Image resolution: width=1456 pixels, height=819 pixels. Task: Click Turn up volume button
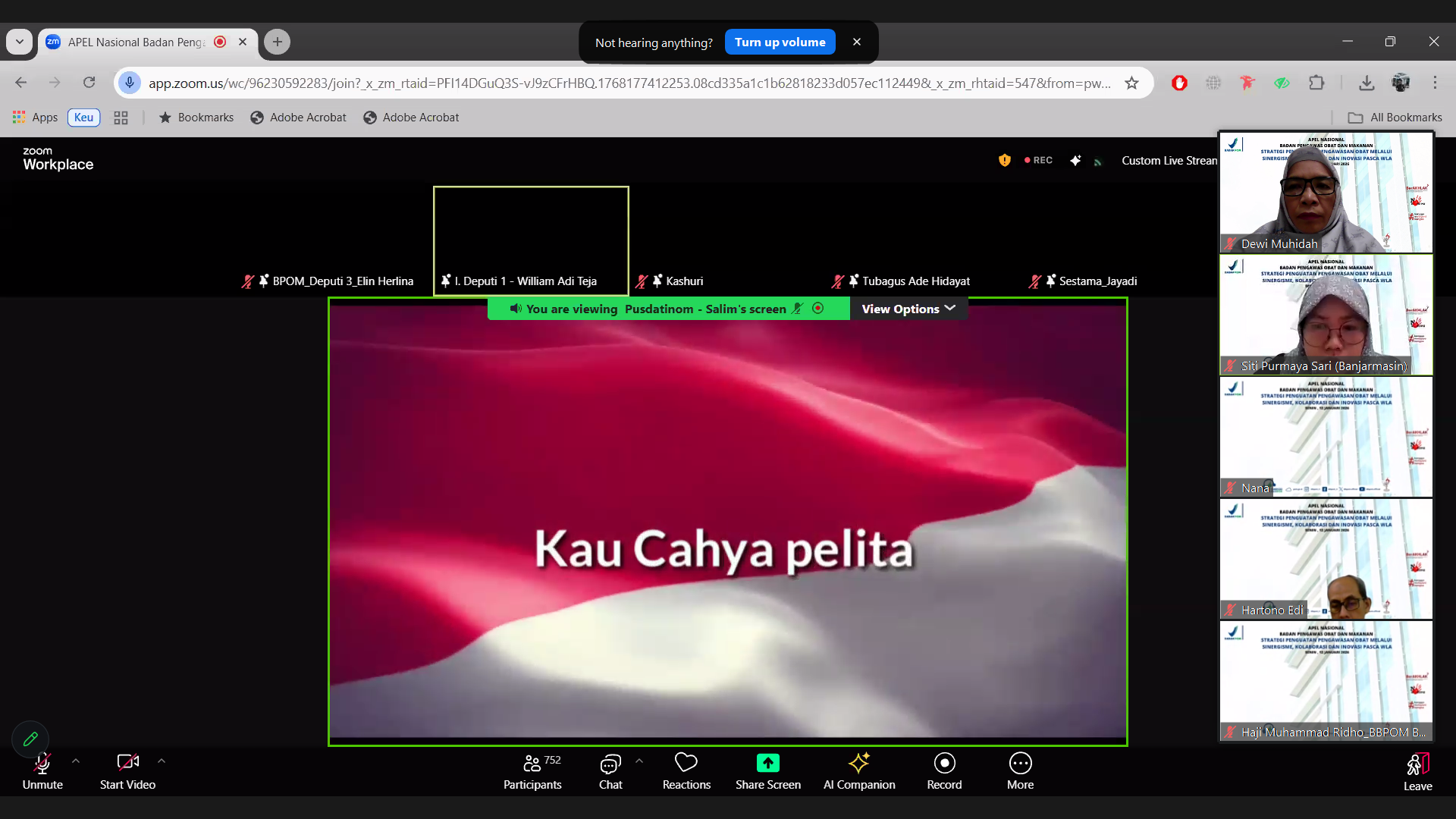[780, 42]
